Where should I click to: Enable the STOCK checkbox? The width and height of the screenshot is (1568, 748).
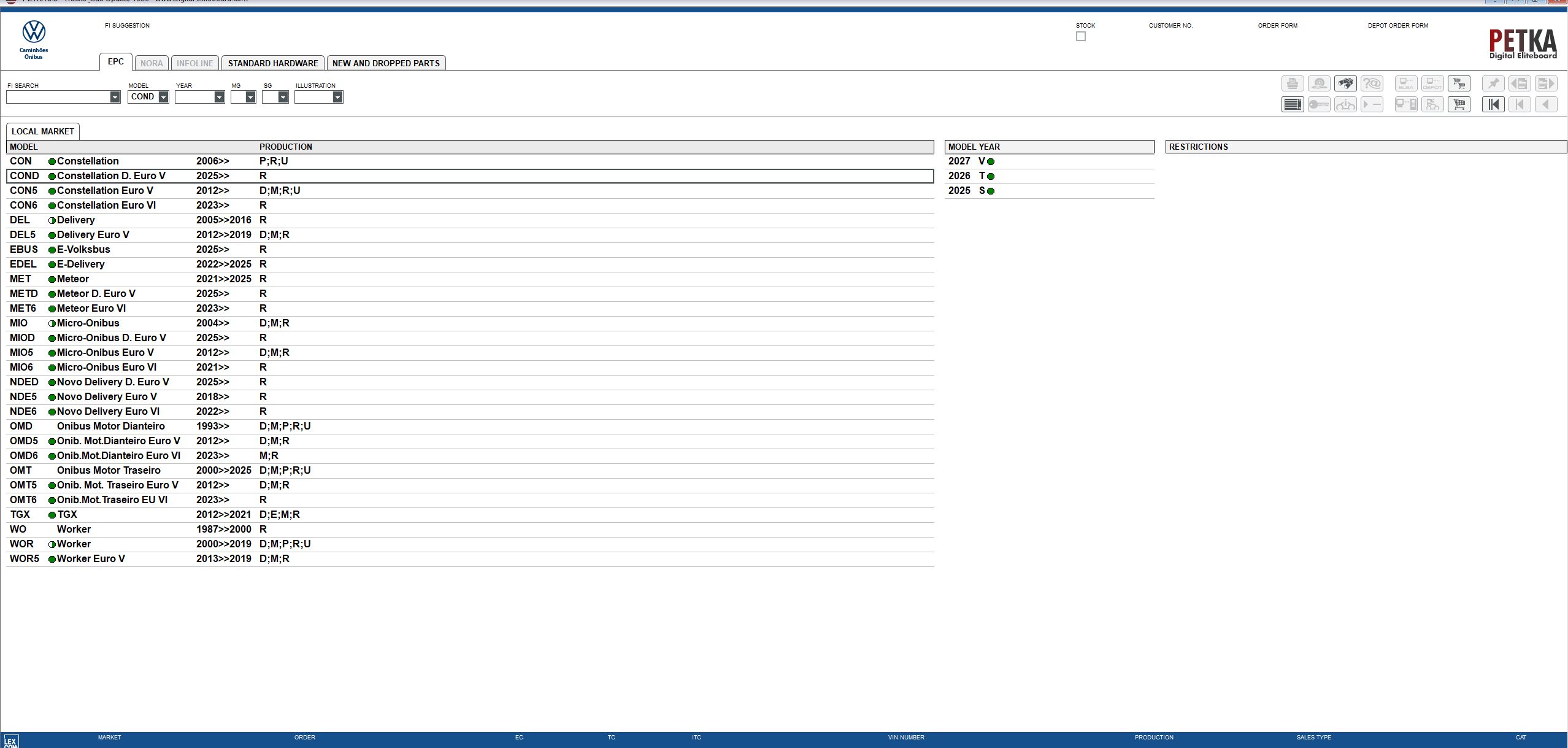pyautogui.click(x=1082, y=36)
